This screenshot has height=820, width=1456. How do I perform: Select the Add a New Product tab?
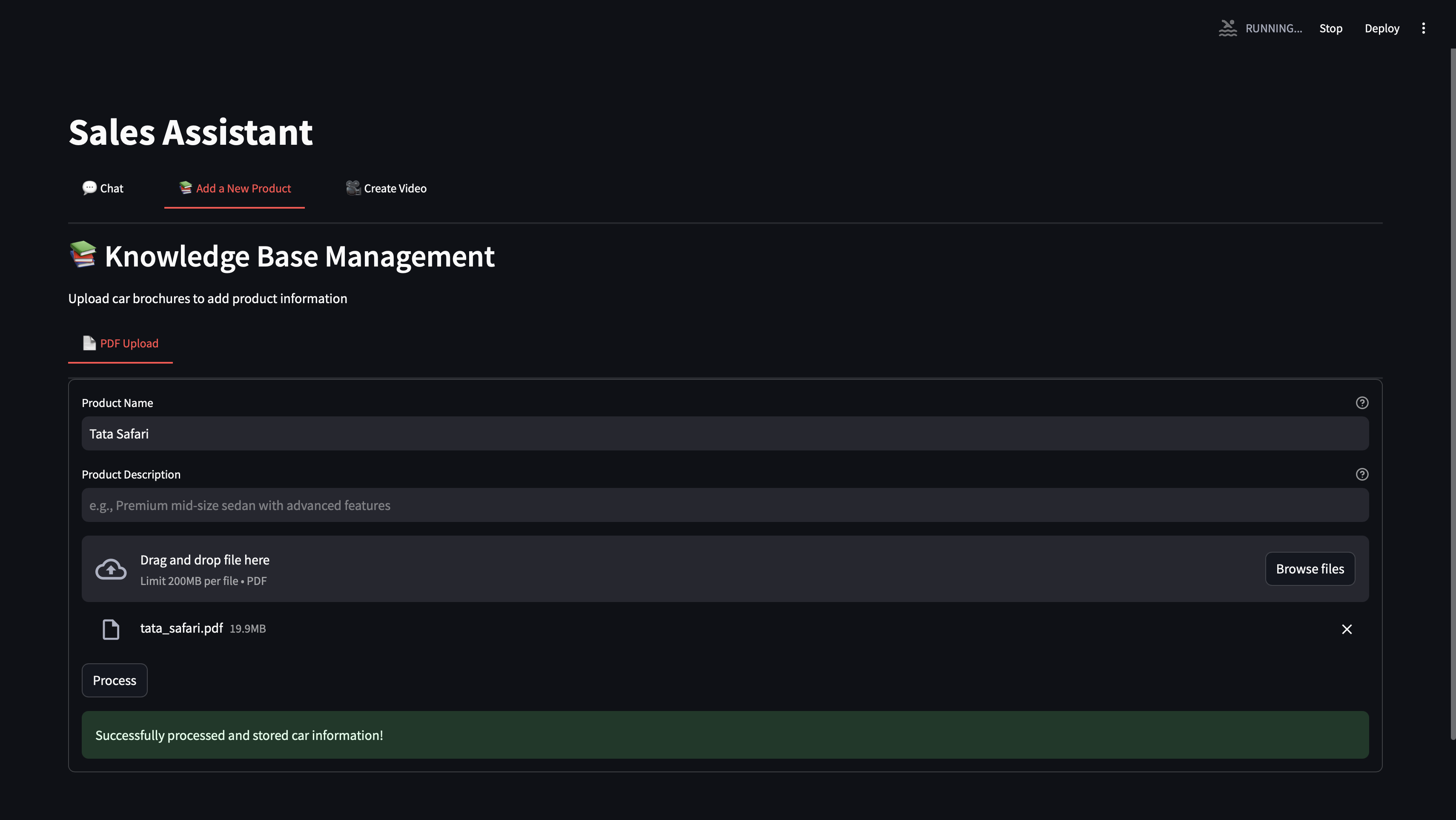coord(235,189)
